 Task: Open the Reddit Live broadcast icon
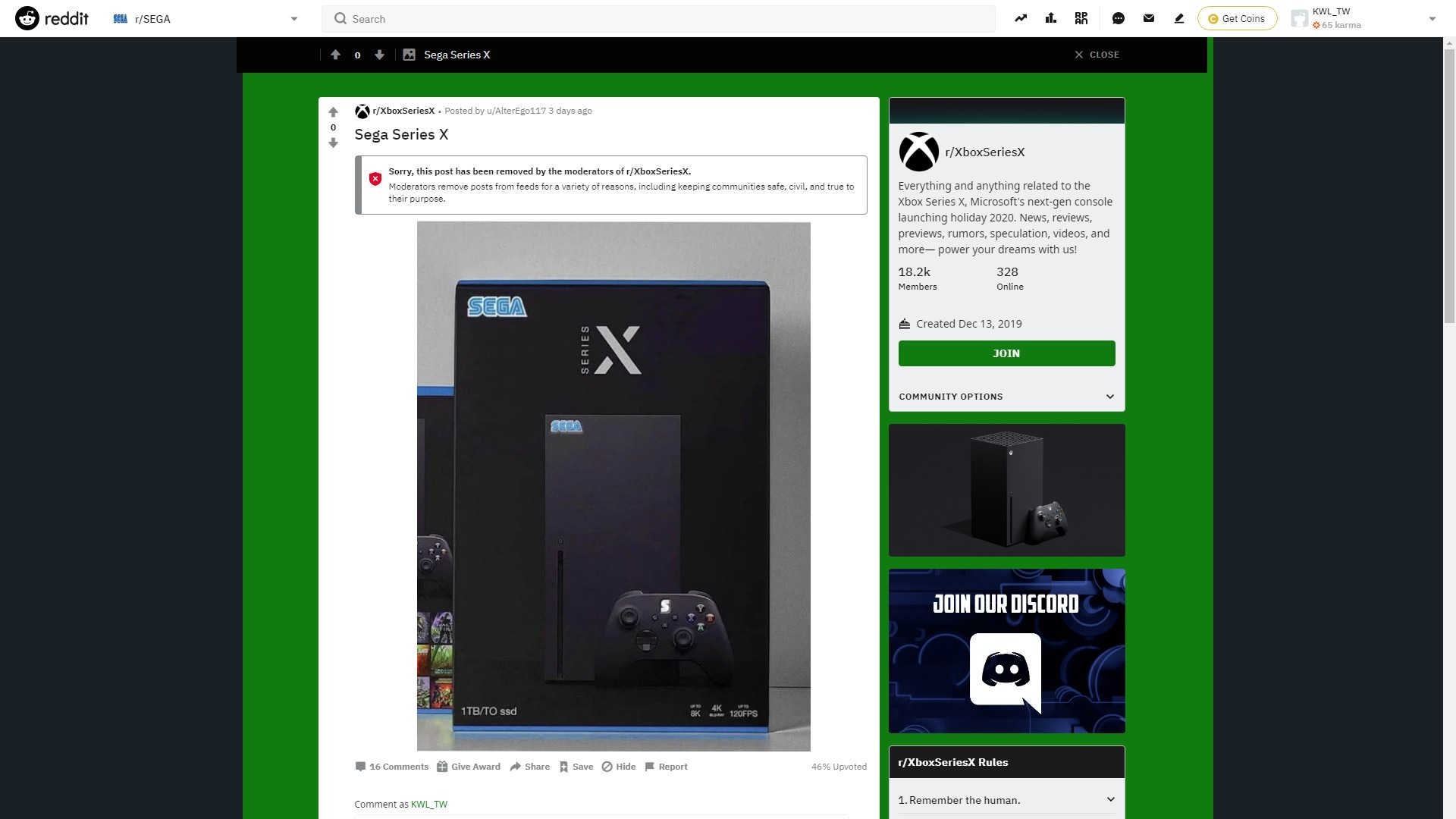[x=1081, y=18]
